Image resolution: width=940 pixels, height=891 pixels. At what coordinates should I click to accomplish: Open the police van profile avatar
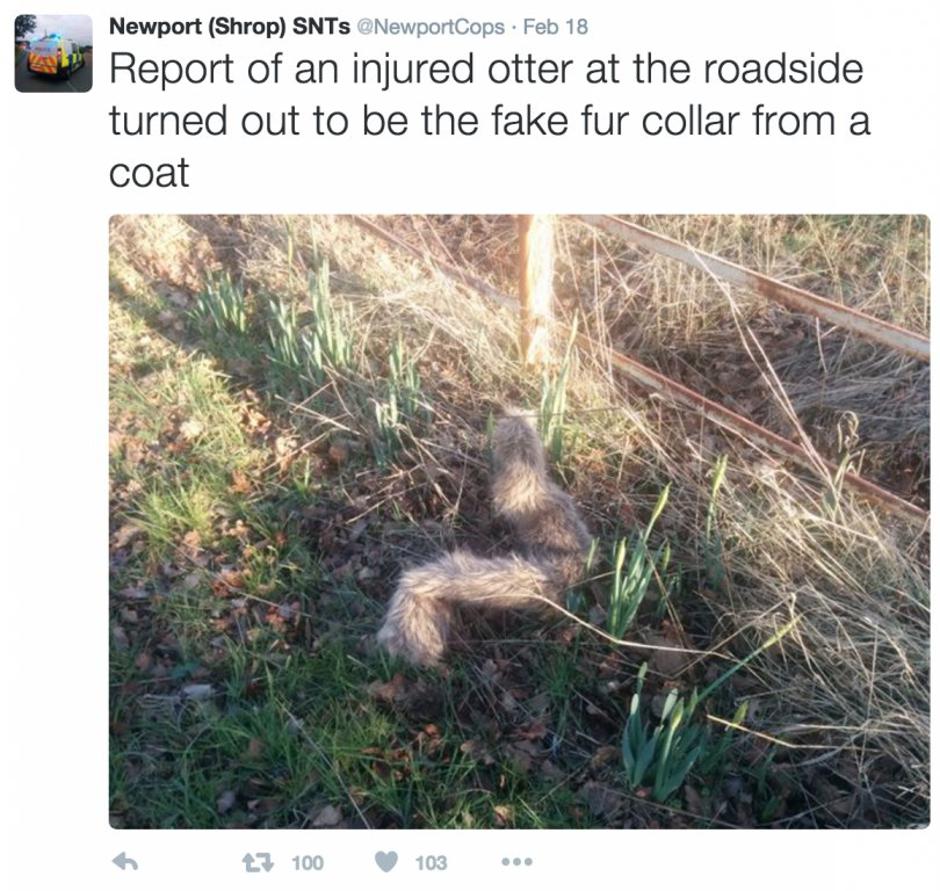53,53
